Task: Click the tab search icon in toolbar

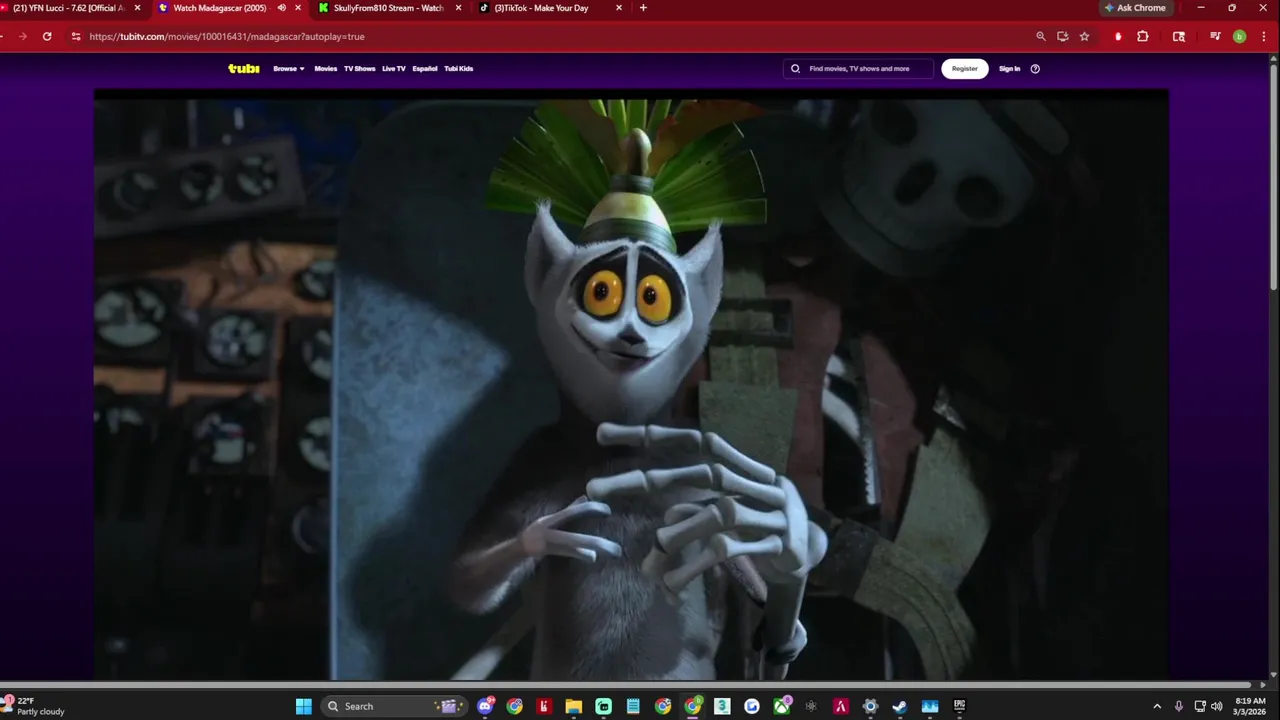Action: click(1179, 36)
